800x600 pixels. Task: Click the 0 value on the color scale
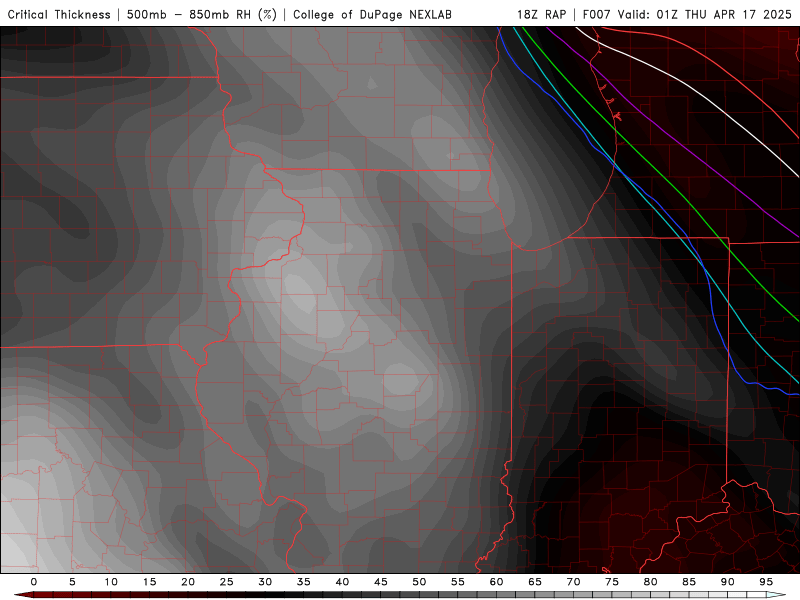[34, 582]
